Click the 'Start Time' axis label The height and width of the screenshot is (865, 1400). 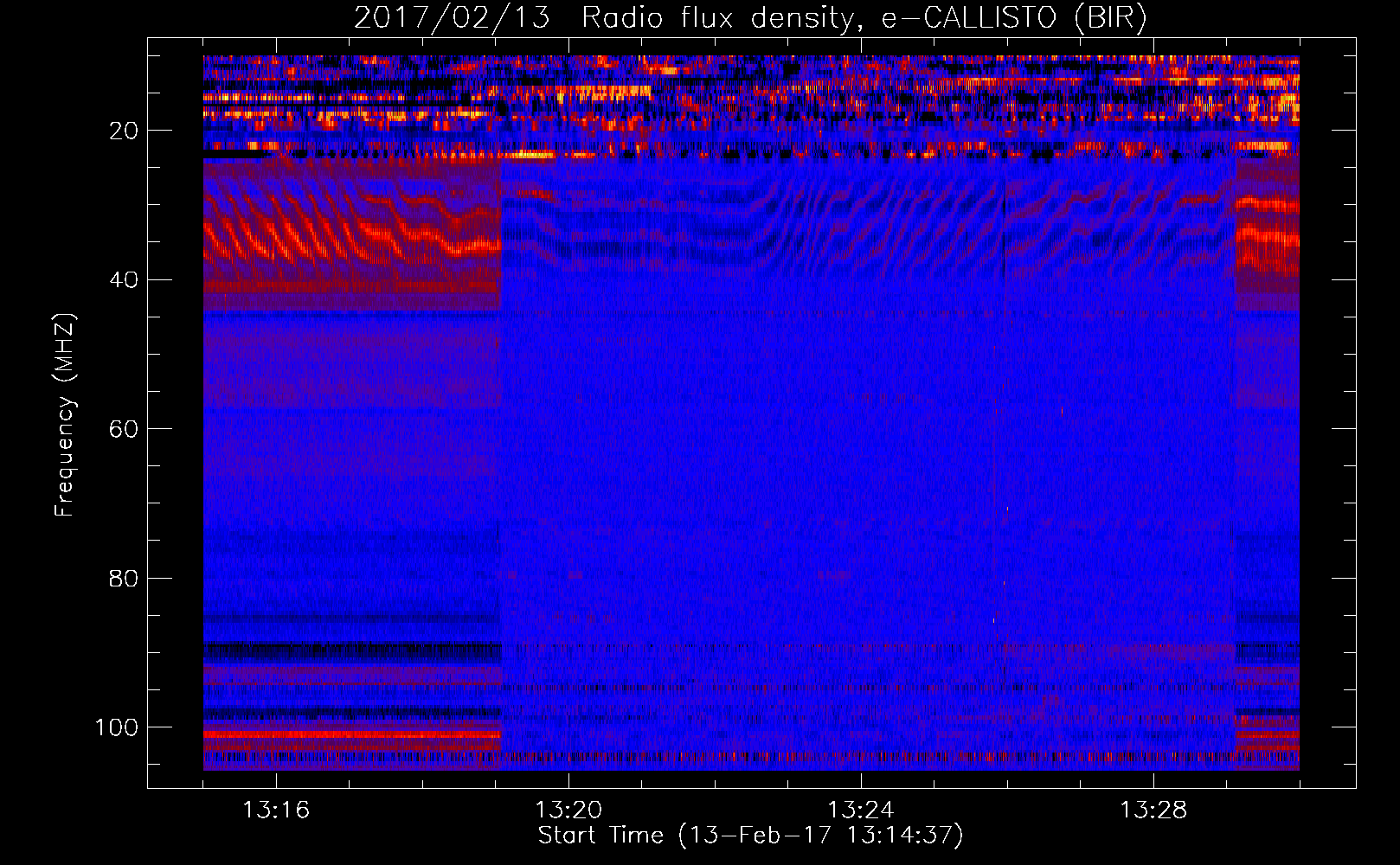coord(750,836)
